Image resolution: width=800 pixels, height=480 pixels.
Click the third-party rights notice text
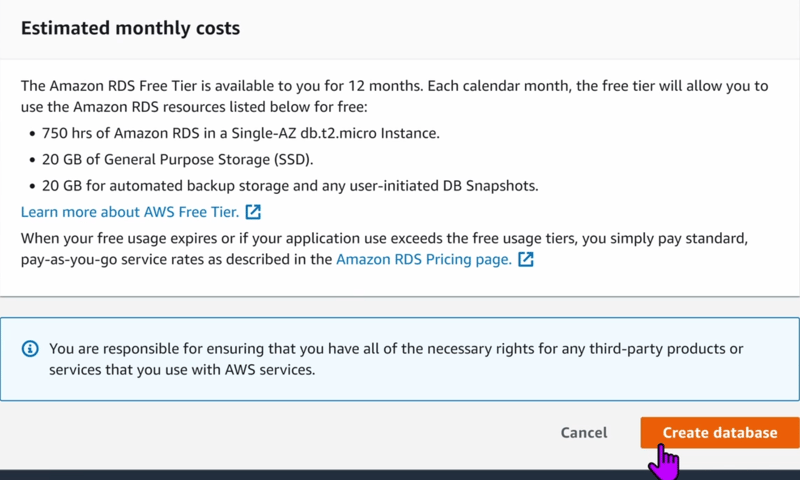[x=396, y=359]
